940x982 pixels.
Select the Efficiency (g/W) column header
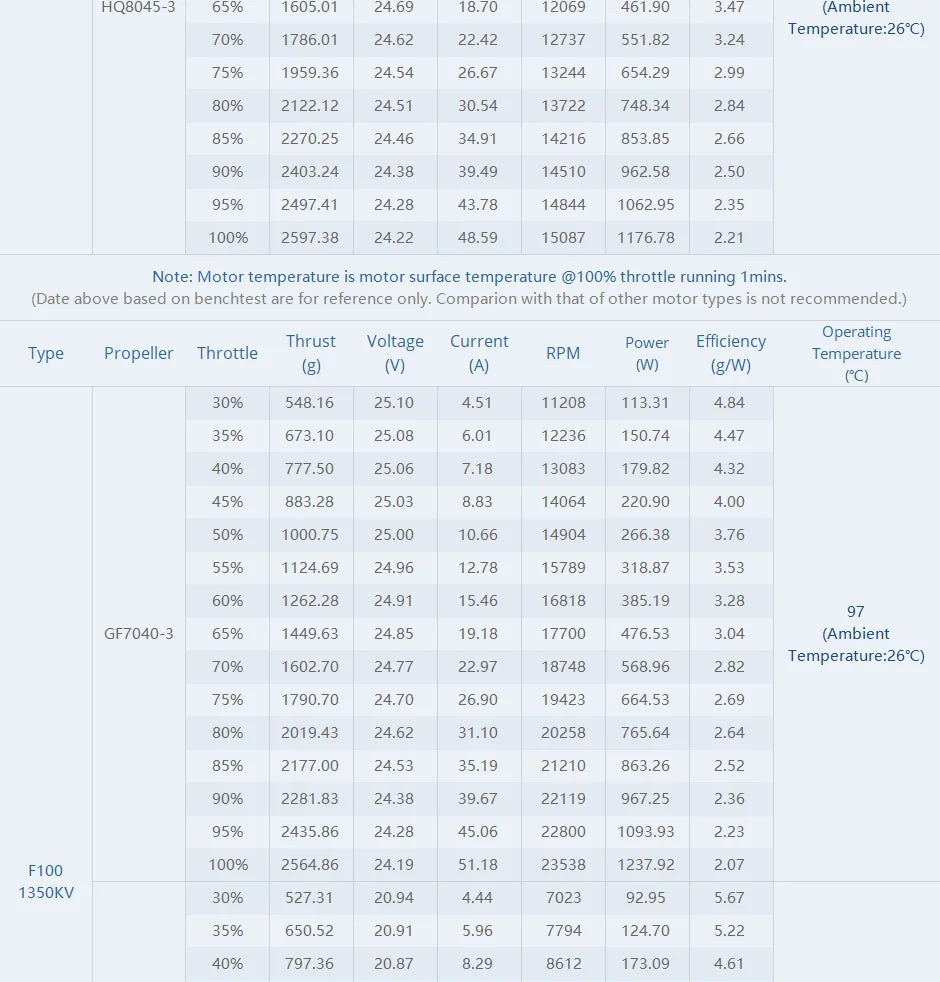(x=731, y=353)
